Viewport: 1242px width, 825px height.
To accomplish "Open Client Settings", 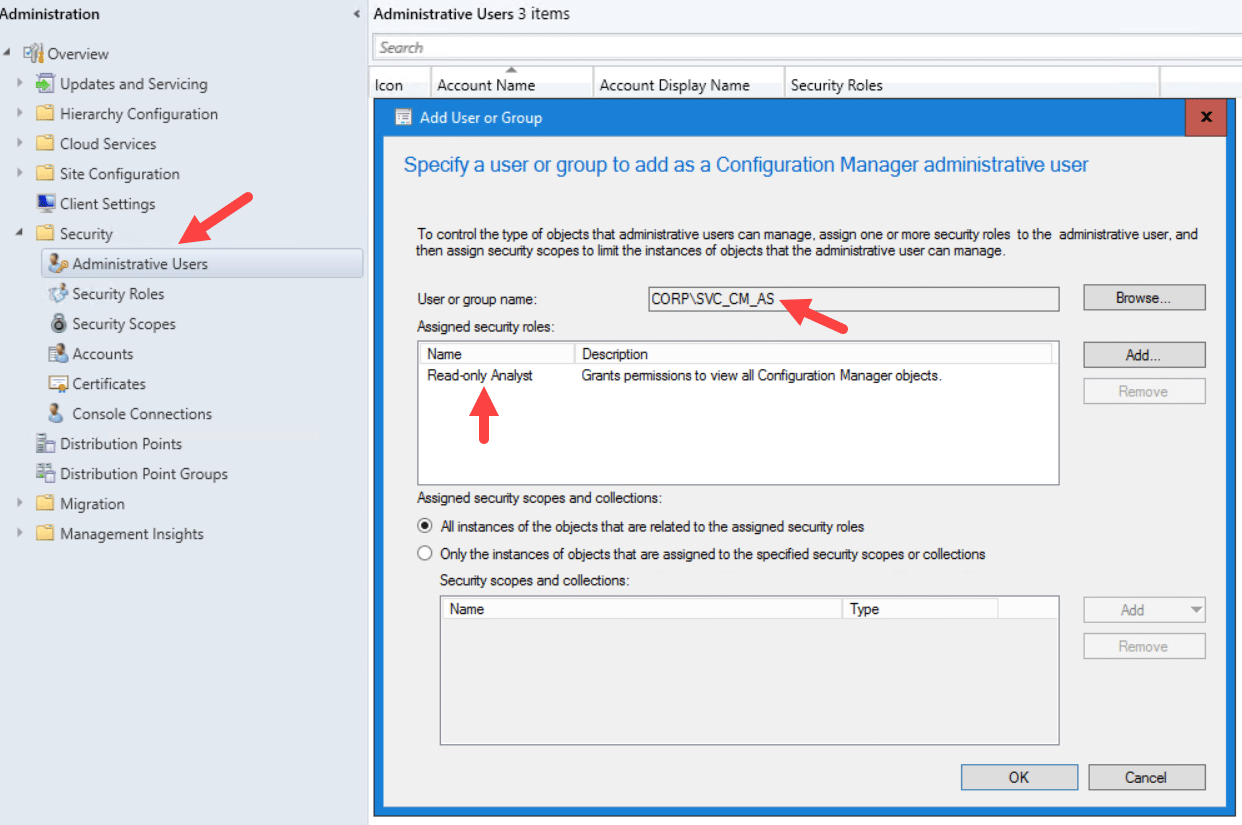I will 109,203.
